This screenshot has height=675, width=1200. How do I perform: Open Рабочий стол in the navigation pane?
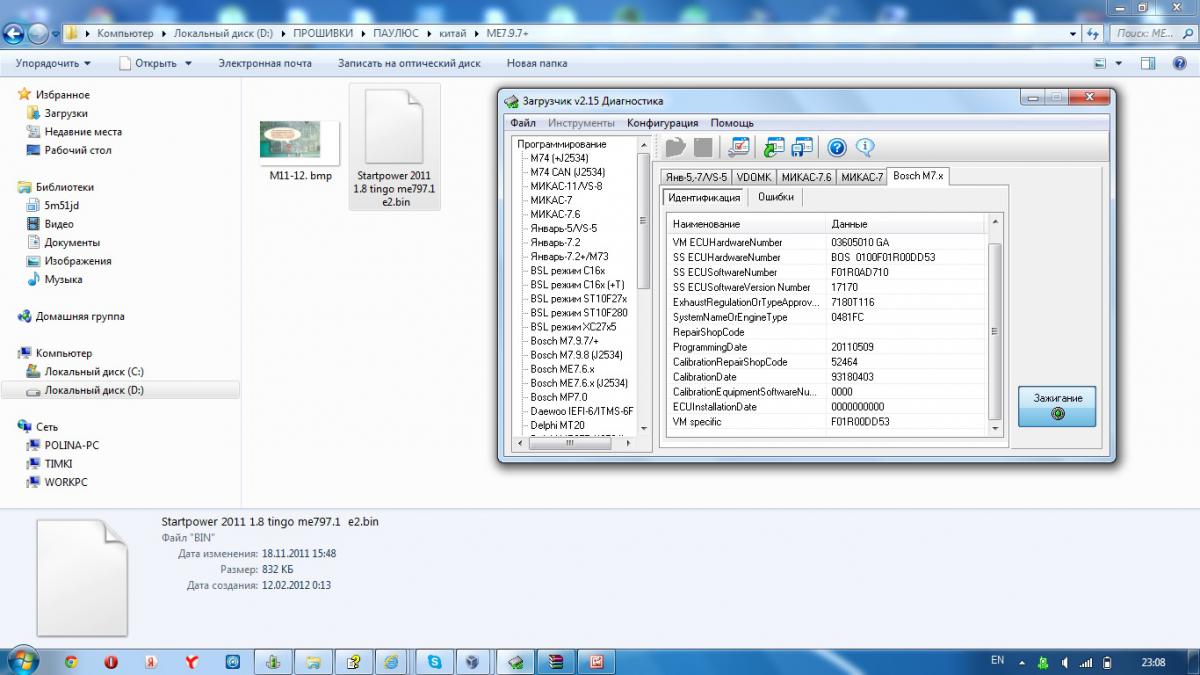pyautogui.click(x=78, y=150)
